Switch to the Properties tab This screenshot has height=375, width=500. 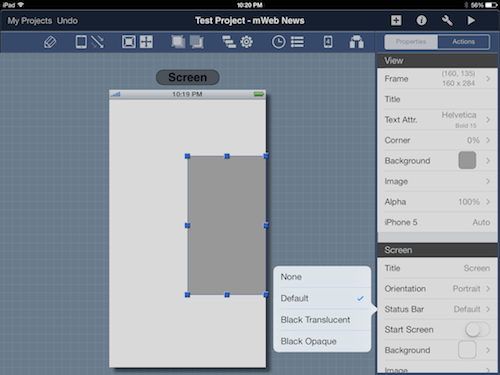411,42
